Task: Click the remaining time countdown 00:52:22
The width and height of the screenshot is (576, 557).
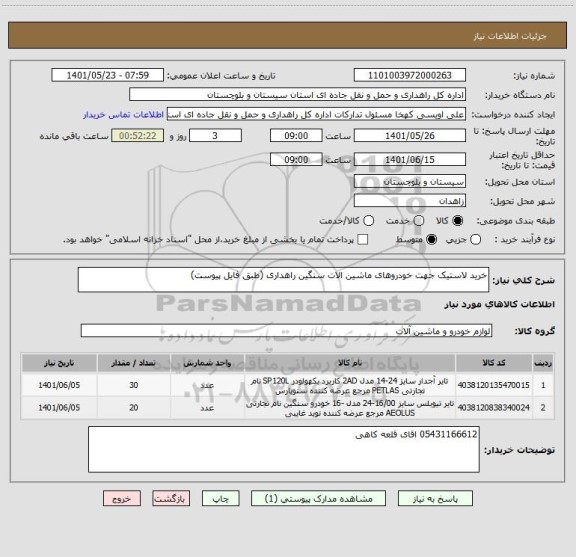Action: tap(138, 136)
